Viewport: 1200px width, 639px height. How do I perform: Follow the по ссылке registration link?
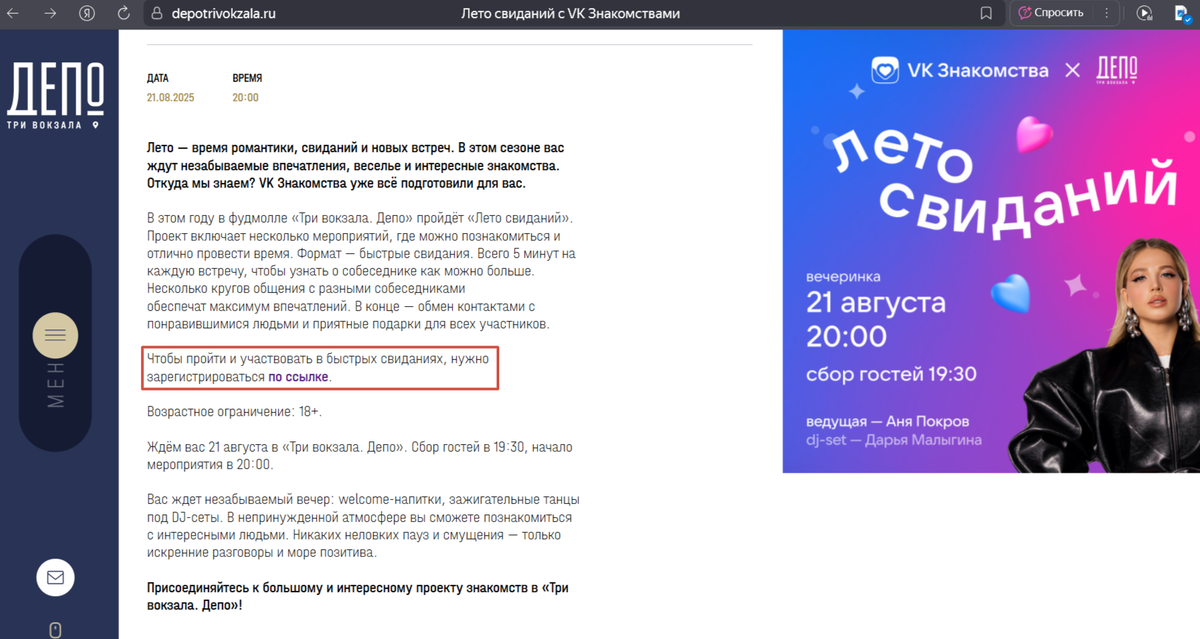298,377
